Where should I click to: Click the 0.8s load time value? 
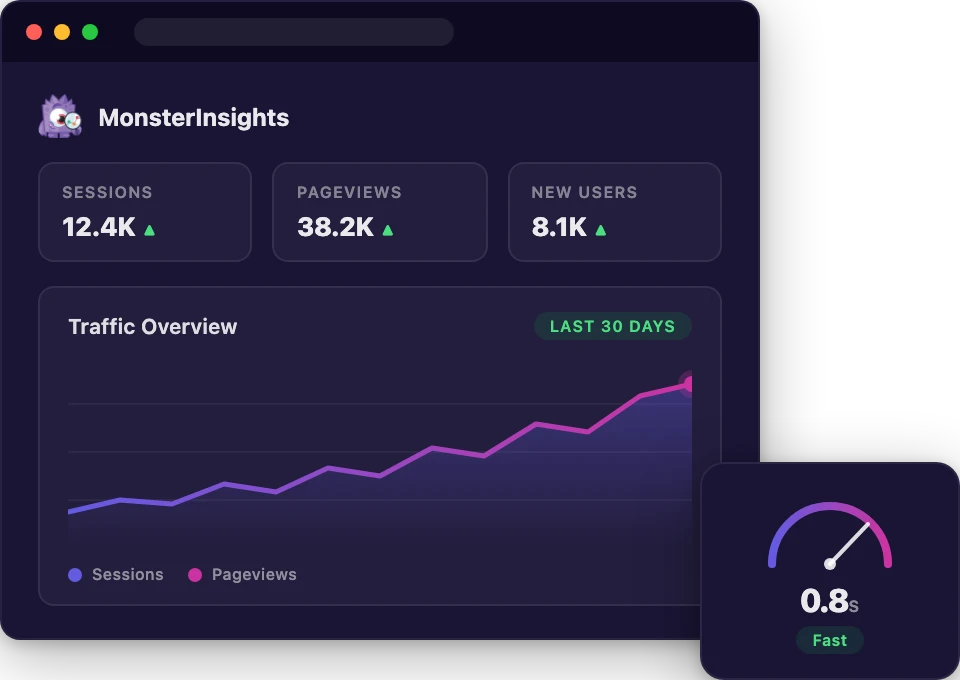pos(830,600)
